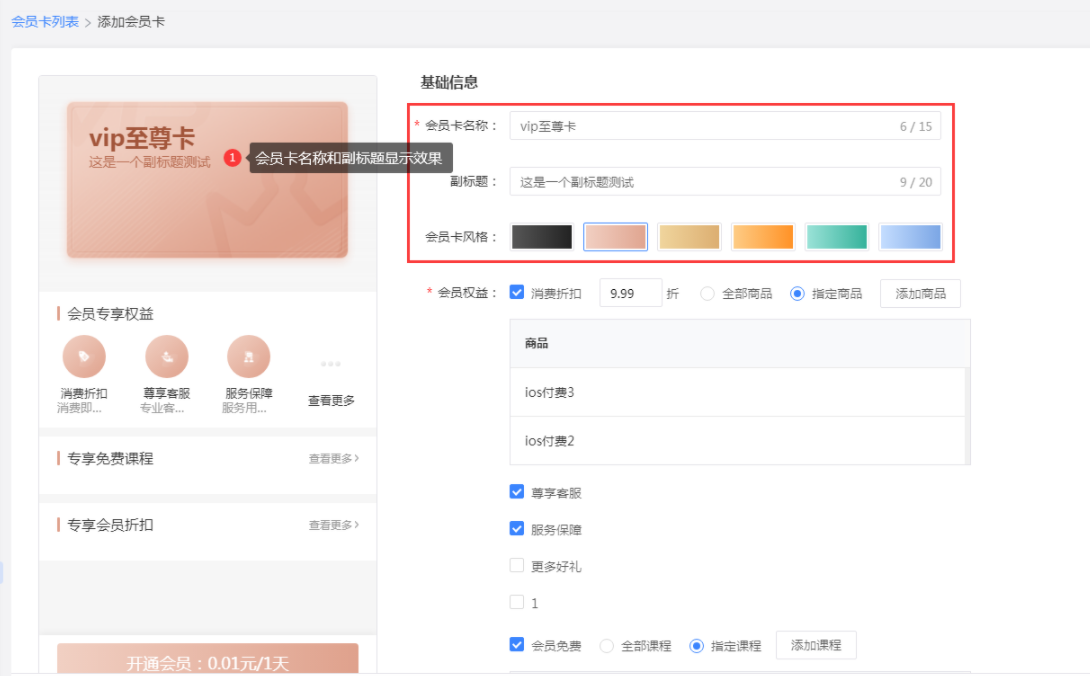Choose the black card style swatch
Image resolution: width=1090 pixels, height=676 pixels.
click(542, 236)
